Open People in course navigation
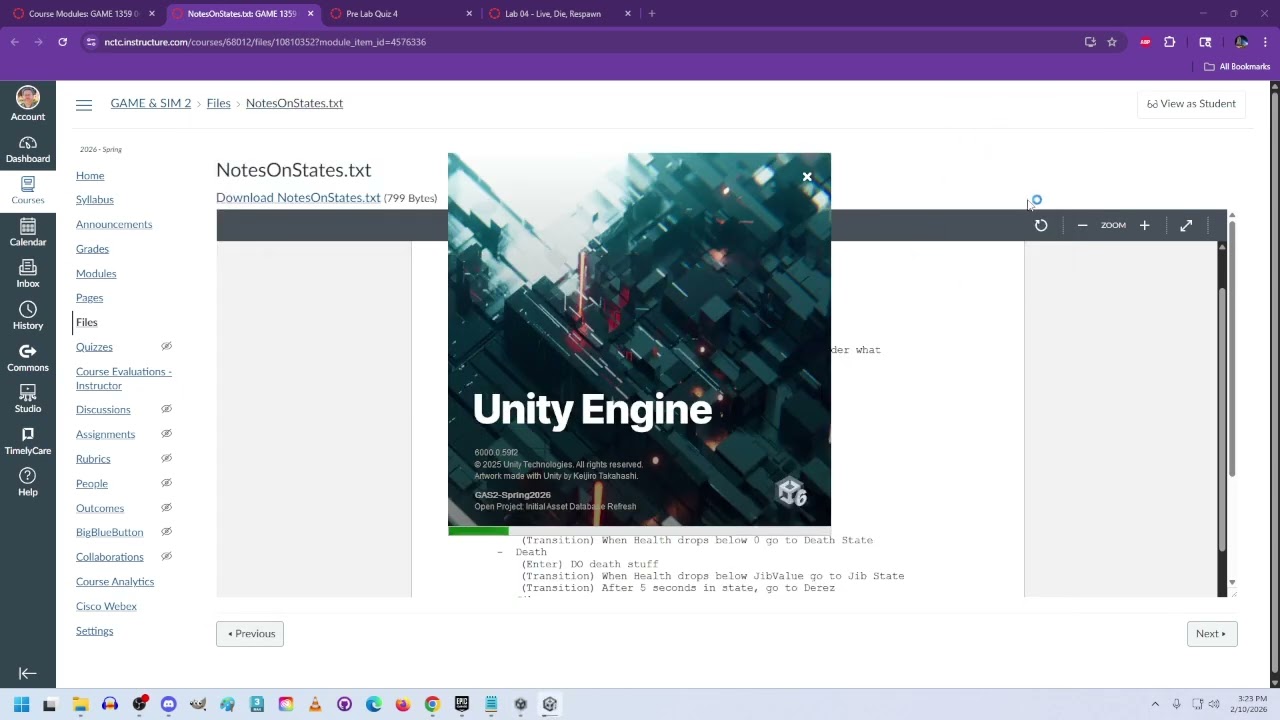This screenshot has height=720, width=1280. [92, 484]
